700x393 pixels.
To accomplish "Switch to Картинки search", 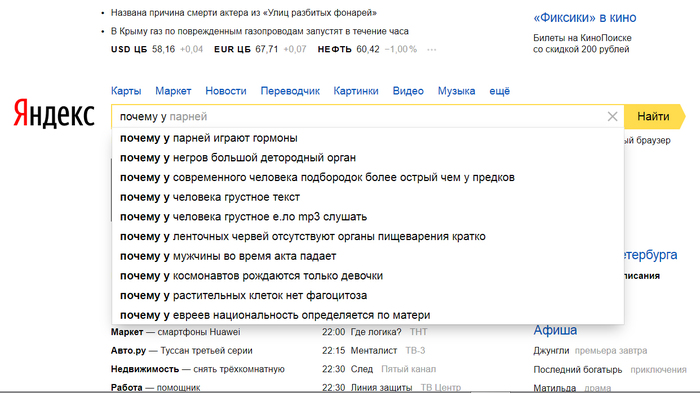I will [x=356, y=91].
